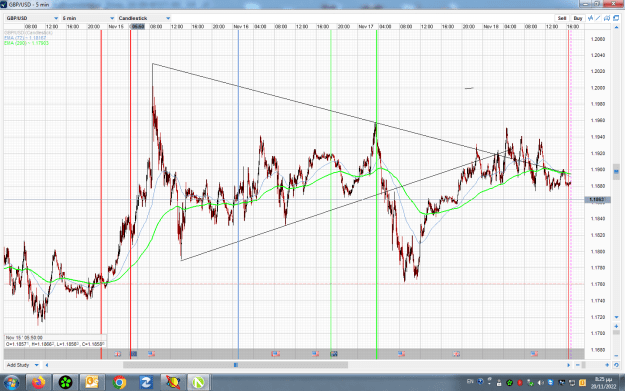Click the US flag event near 16:00 Nov 16
This screenshot has height=391, width=625.
point(316,354)
